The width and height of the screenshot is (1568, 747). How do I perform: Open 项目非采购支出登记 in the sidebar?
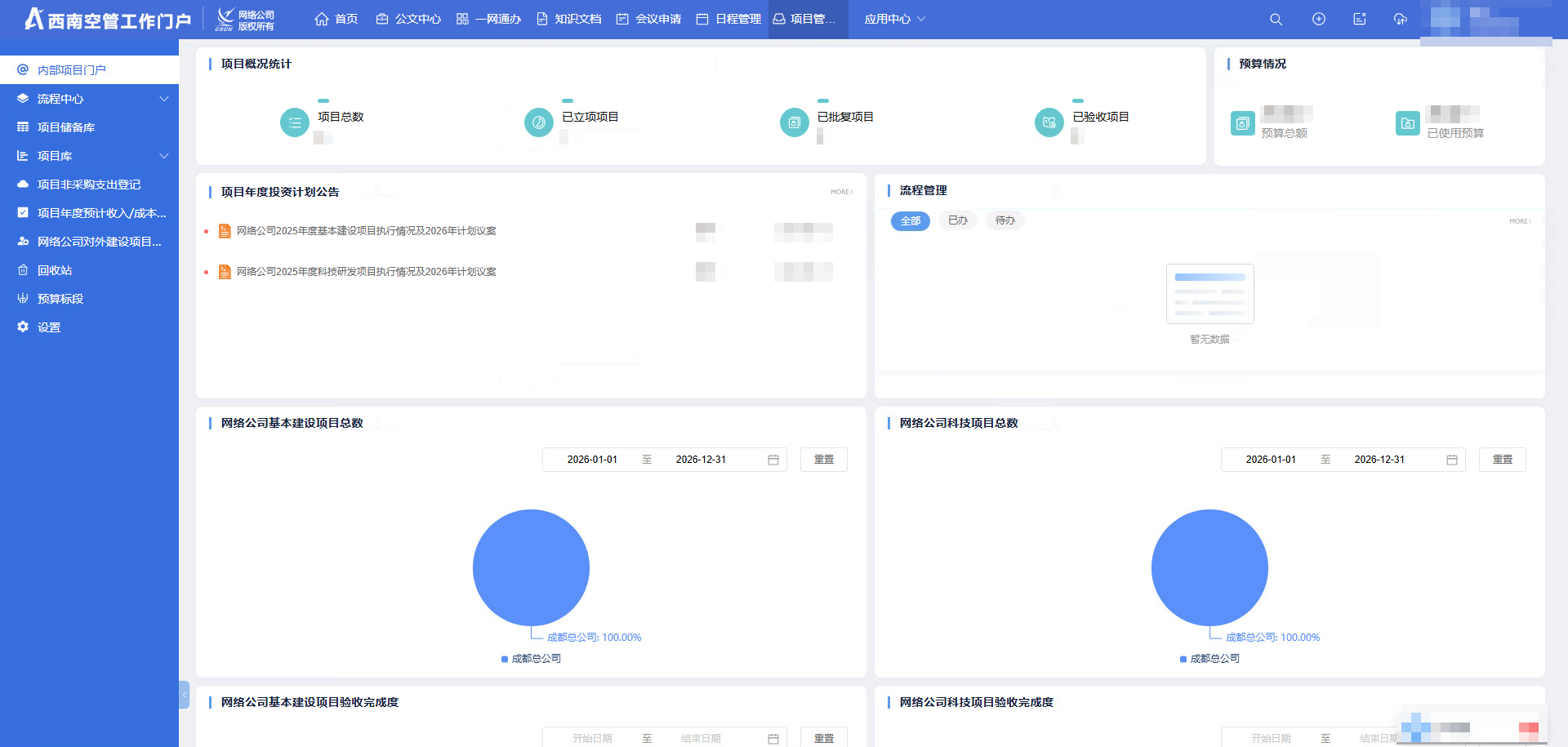tap(90, 185)
